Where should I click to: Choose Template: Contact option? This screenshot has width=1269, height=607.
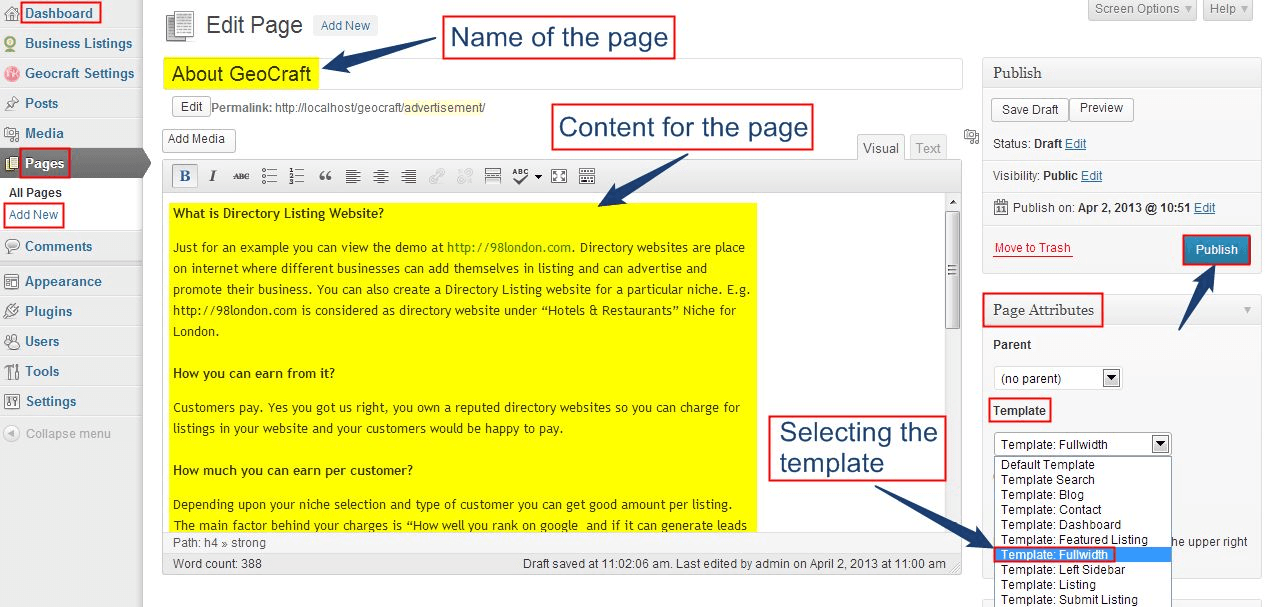click(1082, 510)
